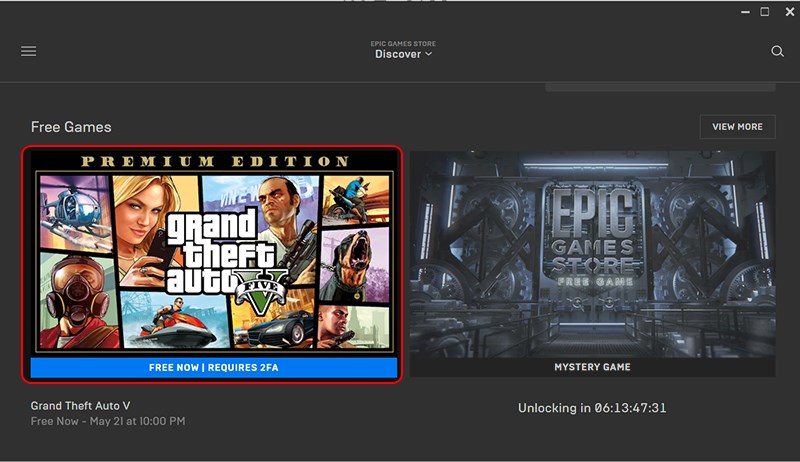Click the Free Games section heading
Image resolution: width=800 pixels, height=462 pixels.
[x=71, y=127]
